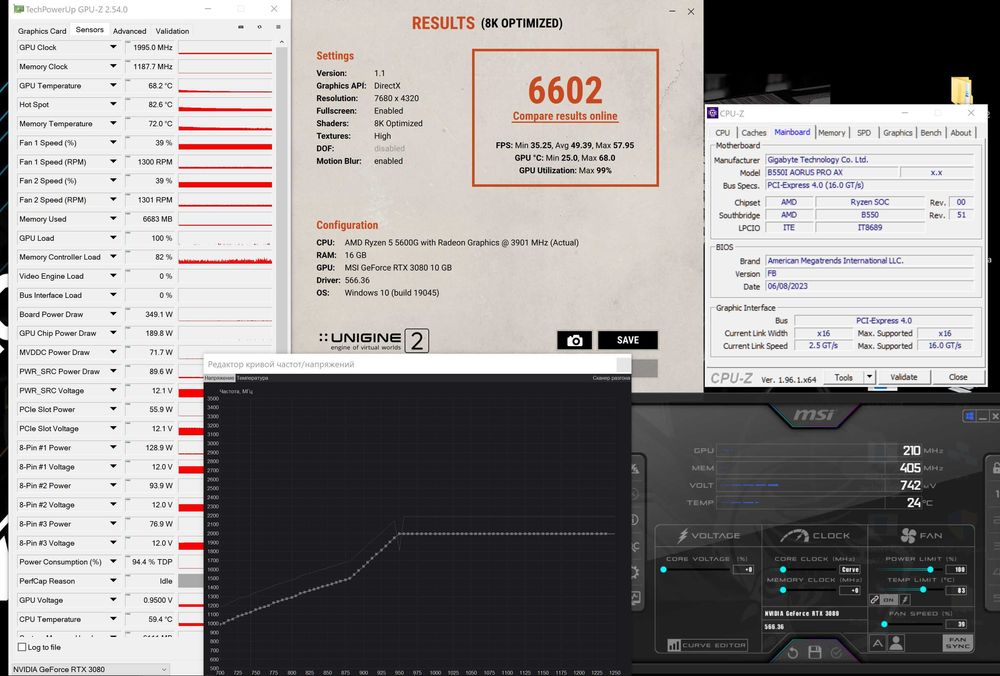Open CPU-Z Tools dropdown arrow

coord(869,377)
